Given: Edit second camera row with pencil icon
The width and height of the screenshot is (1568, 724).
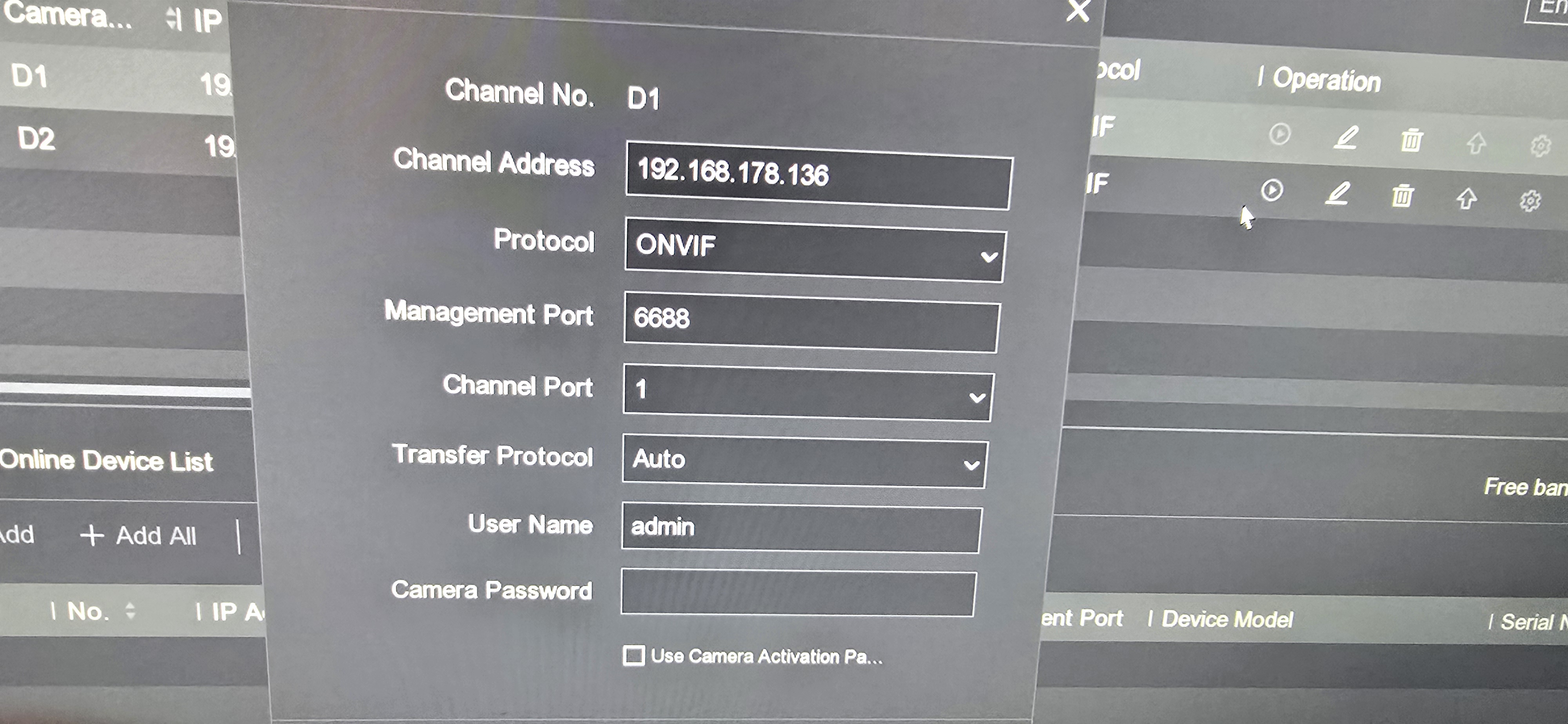Looking at the screenshot, I should pos(1337,194).
